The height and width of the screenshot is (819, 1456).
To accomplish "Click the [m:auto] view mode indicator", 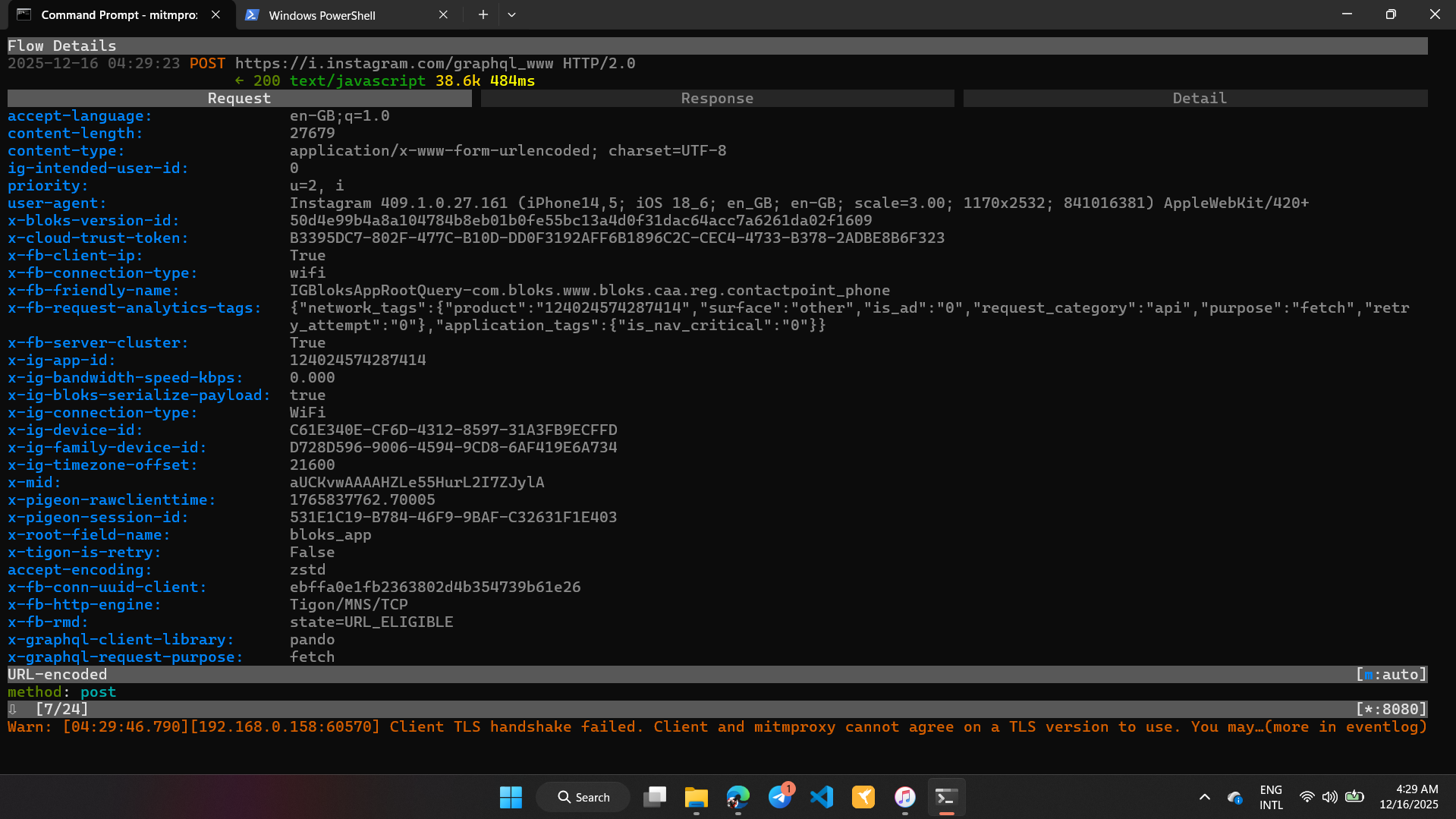I will (1392, 675).
